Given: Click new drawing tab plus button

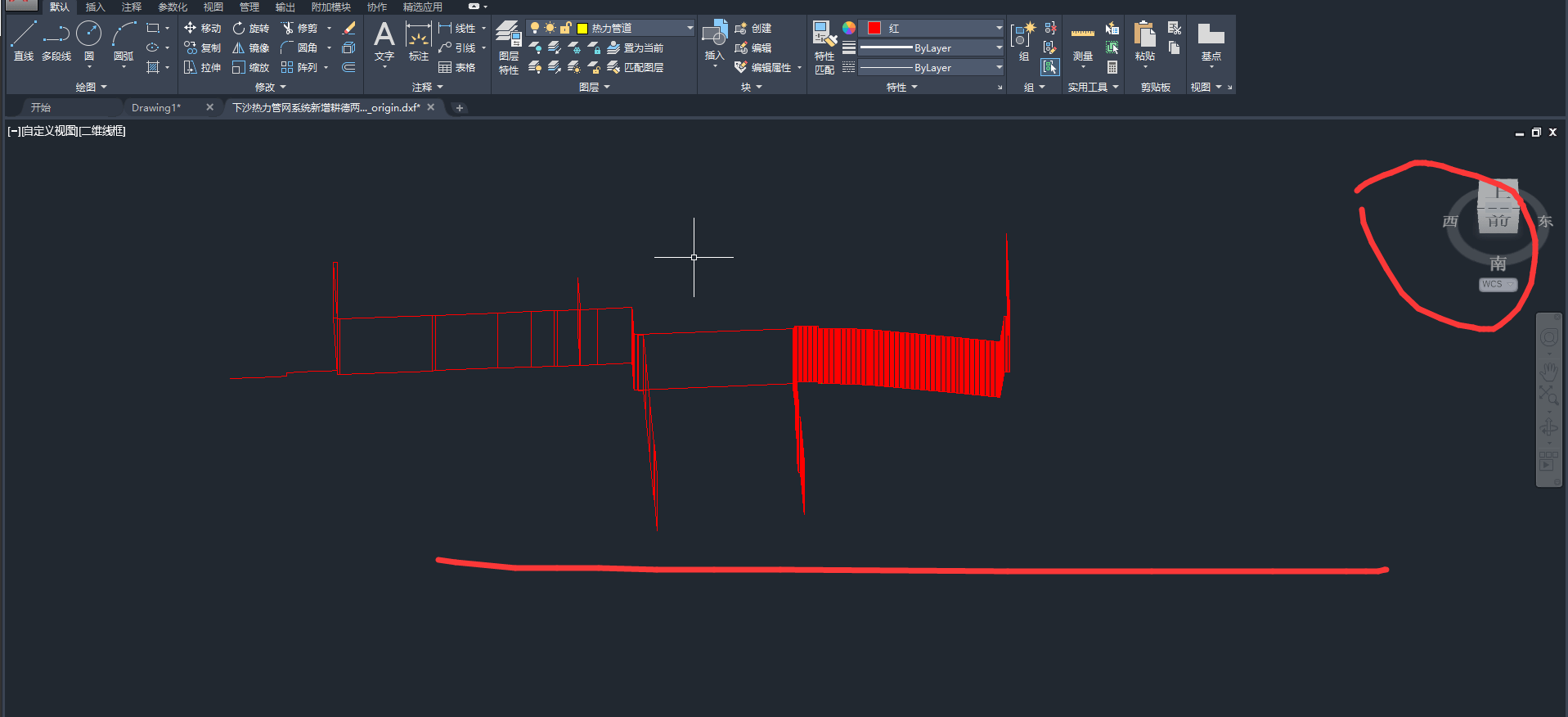Looking at the screenshot, I should coord(460,107).
